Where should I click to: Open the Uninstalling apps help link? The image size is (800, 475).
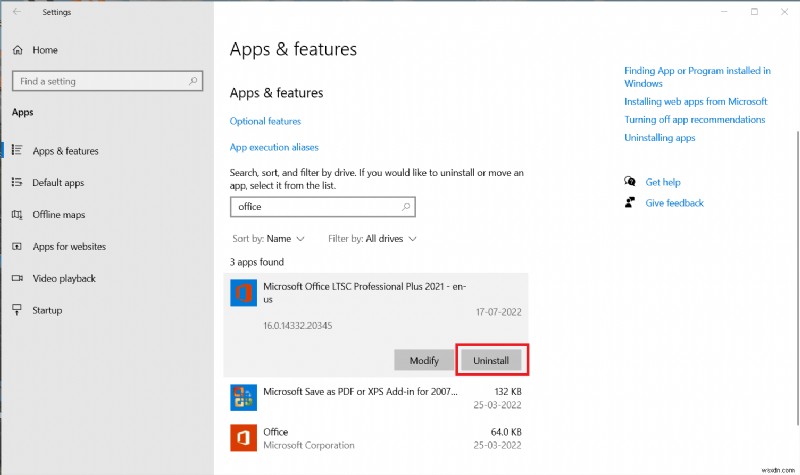click(x=660, y=138)
